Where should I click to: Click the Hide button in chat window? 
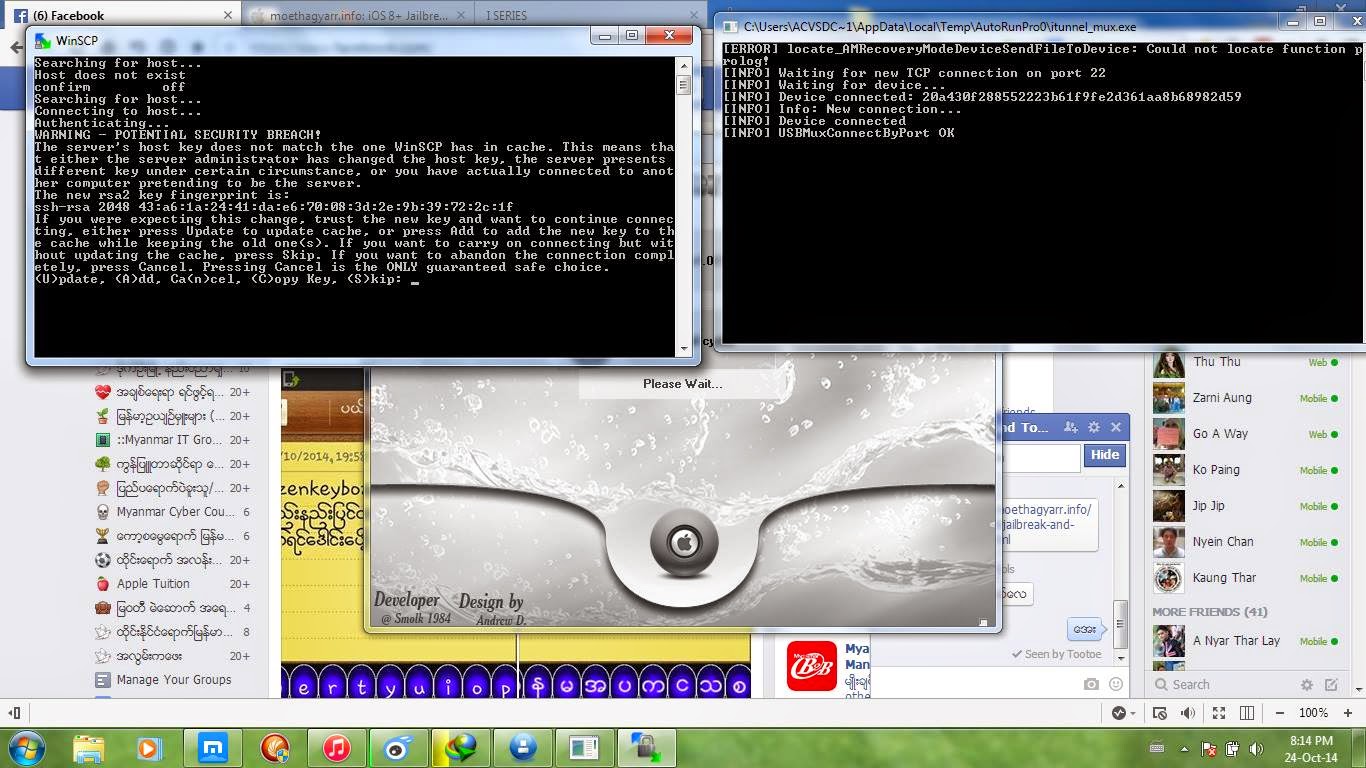1105,454
